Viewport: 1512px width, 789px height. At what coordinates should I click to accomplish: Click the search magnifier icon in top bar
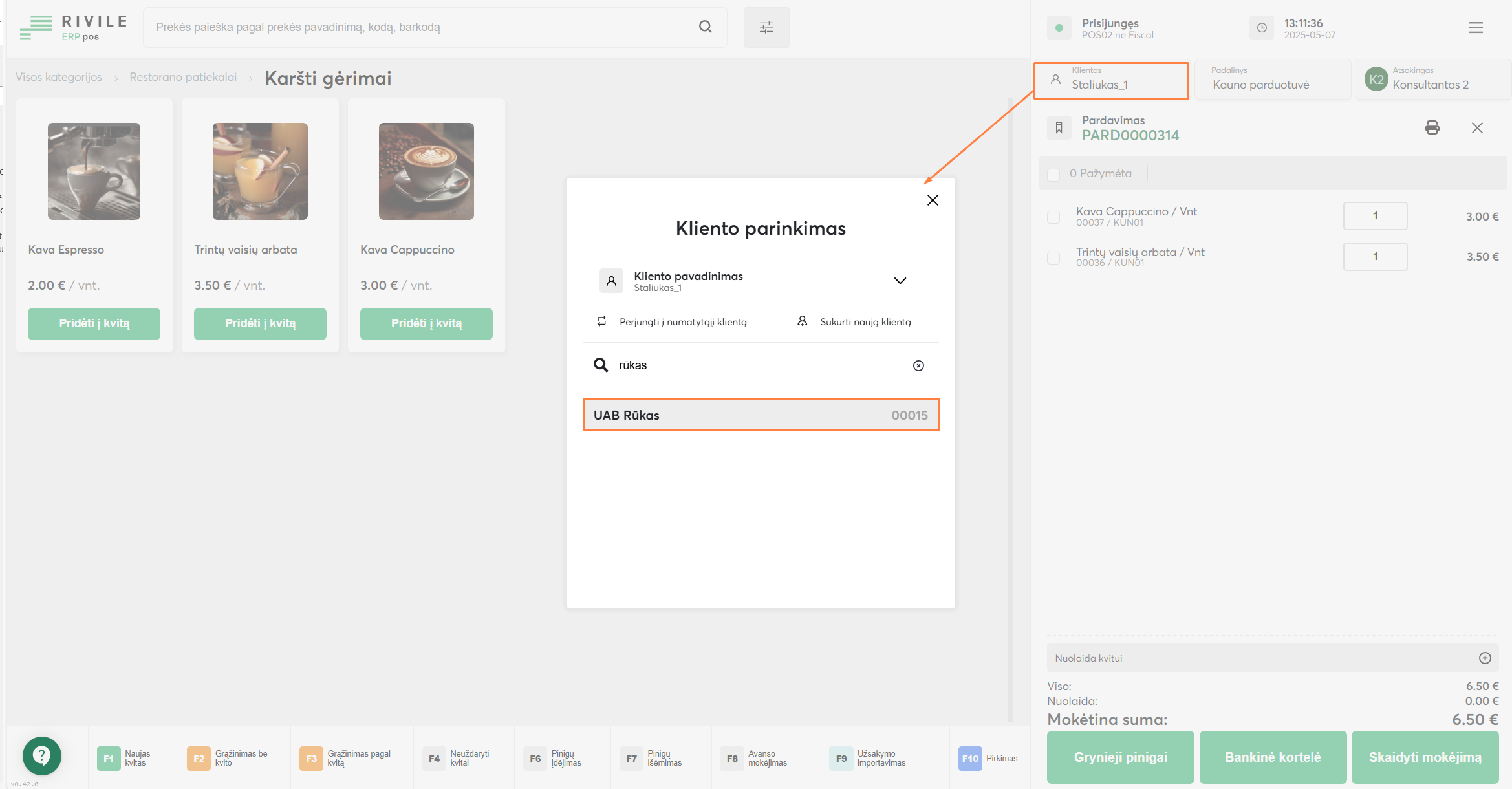tap(705, 27)
